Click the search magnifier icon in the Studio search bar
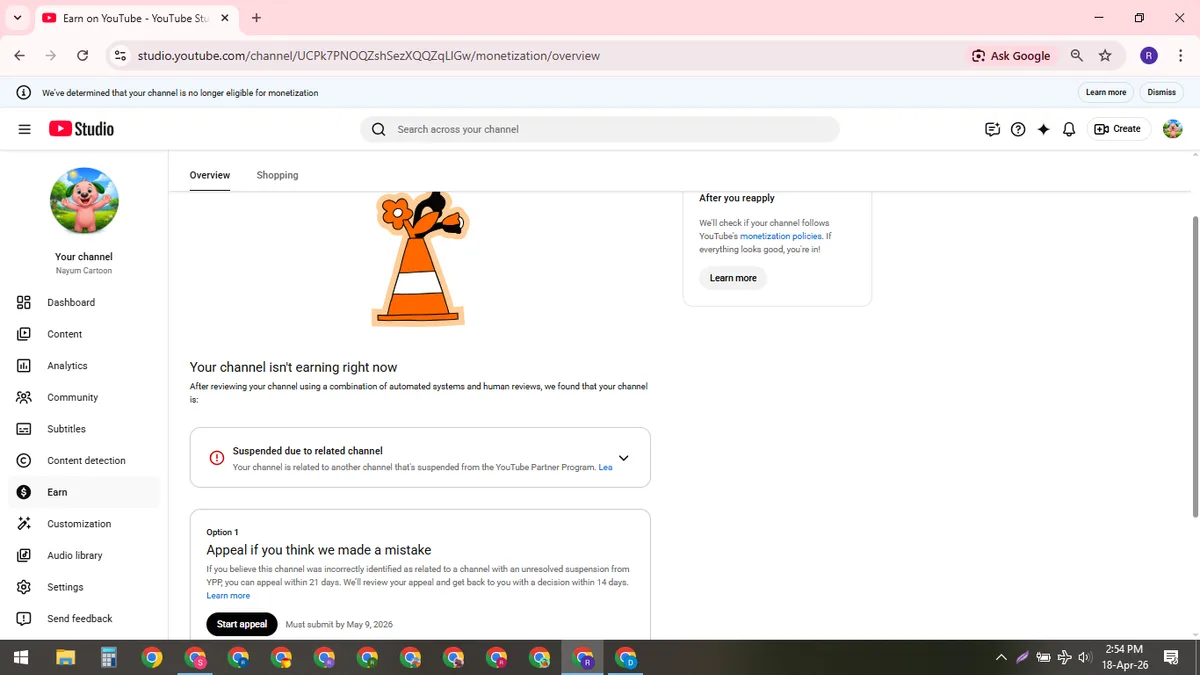Screen dimensions: 1200x675 [x=378, y=129]
